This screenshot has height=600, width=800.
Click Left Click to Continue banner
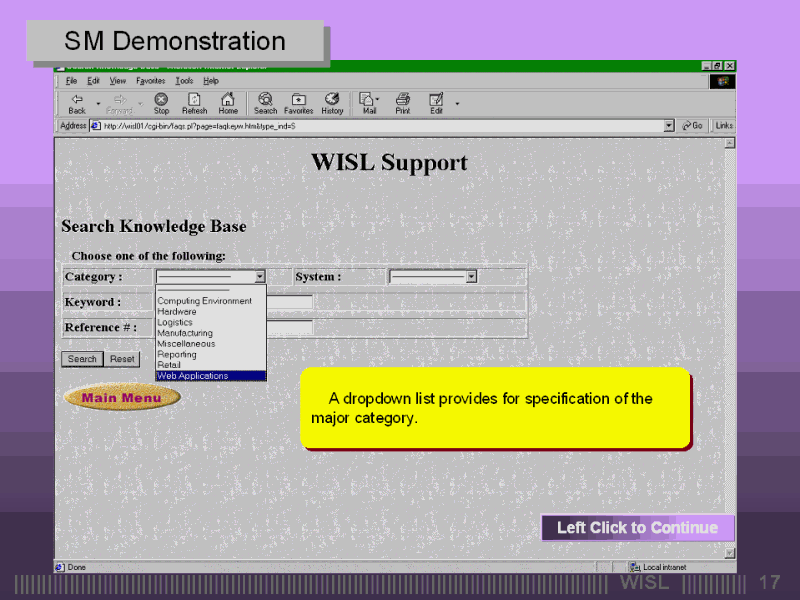tap(637, 528)
